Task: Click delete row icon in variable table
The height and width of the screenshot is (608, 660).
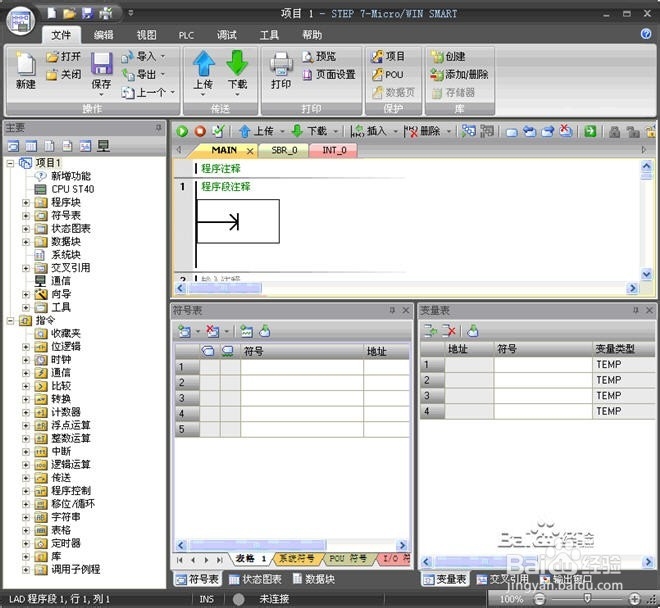Action: (x=449, y=331)
